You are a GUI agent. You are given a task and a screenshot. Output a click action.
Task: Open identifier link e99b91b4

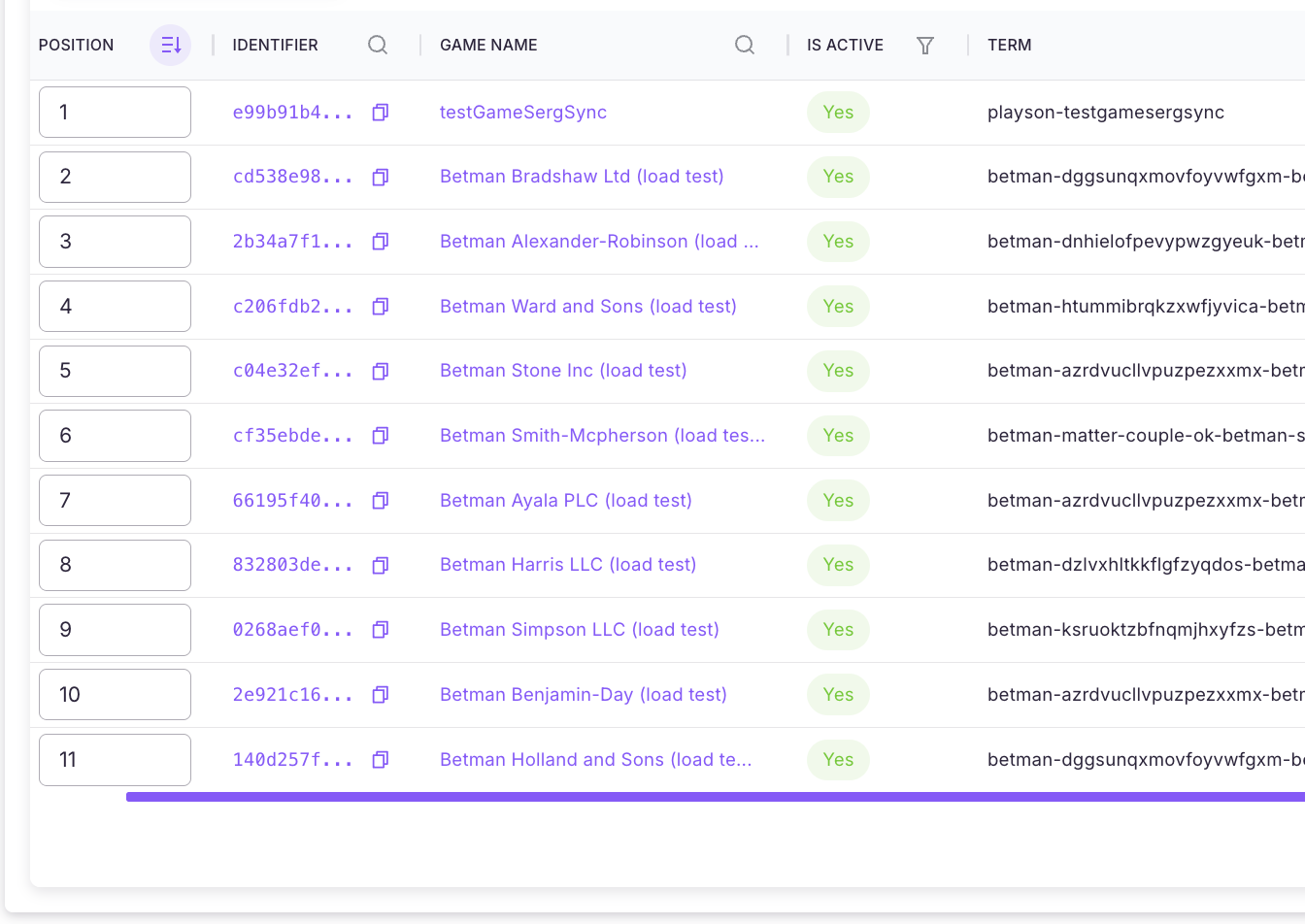tap(292, 113)
